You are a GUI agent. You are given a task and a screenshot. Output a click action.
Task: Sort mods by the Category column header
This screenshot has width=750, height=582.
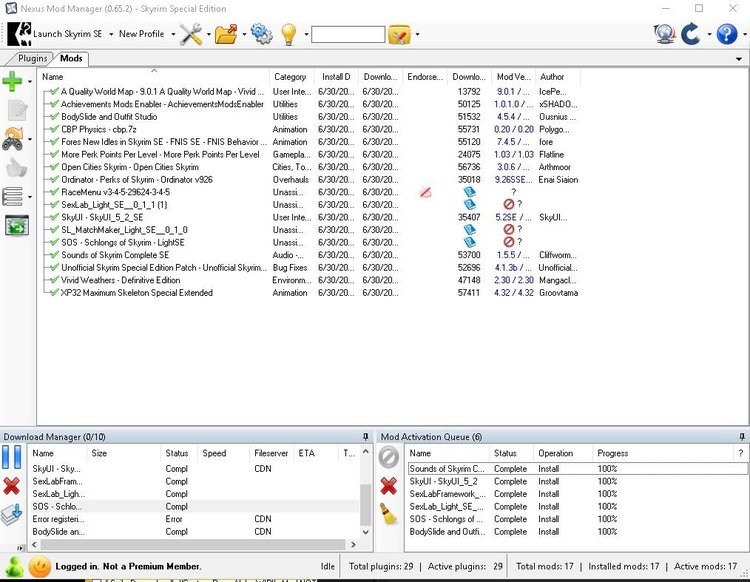click(291, 77)
